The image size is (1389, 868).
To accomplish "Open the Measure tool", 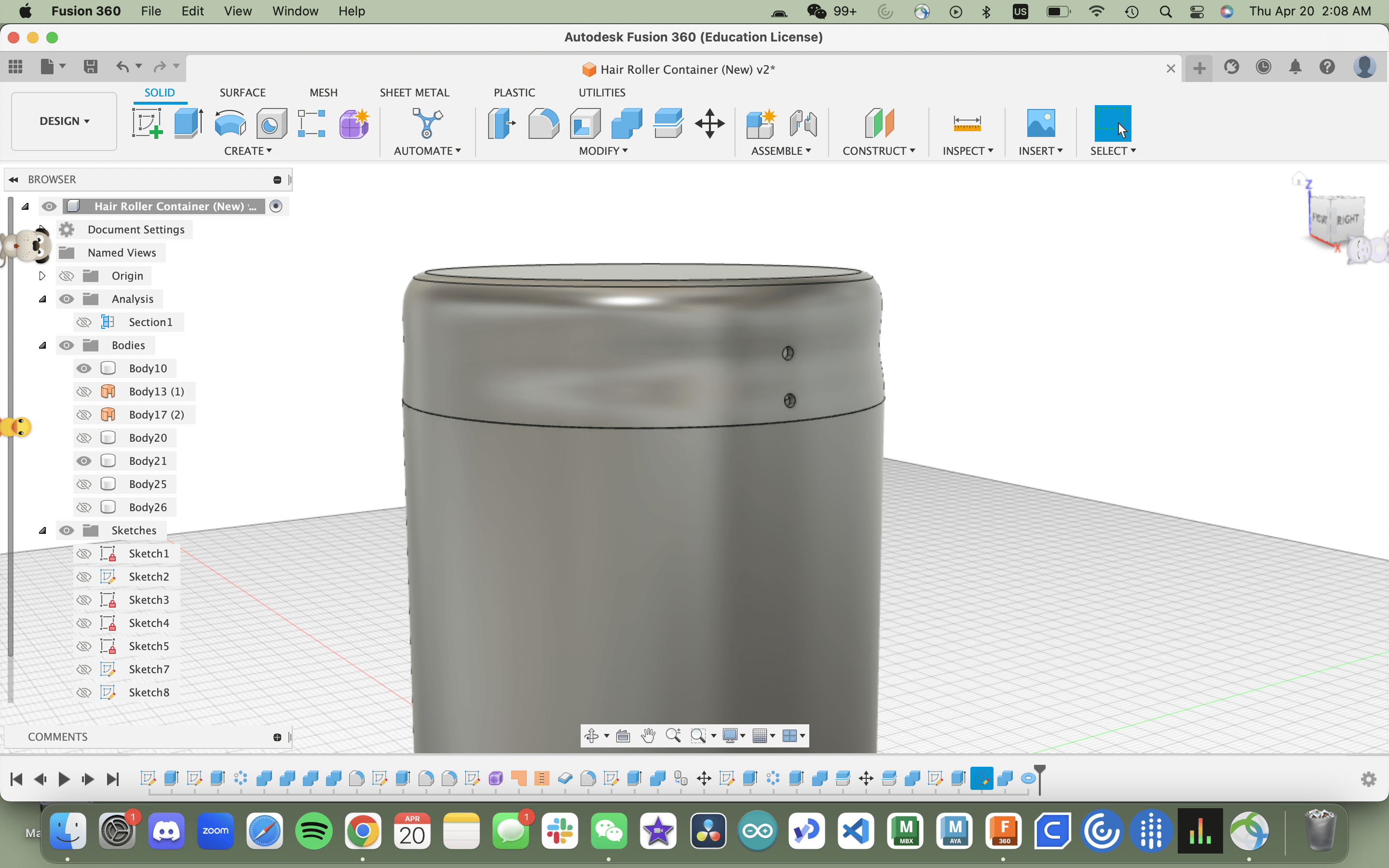I will 967,123.
